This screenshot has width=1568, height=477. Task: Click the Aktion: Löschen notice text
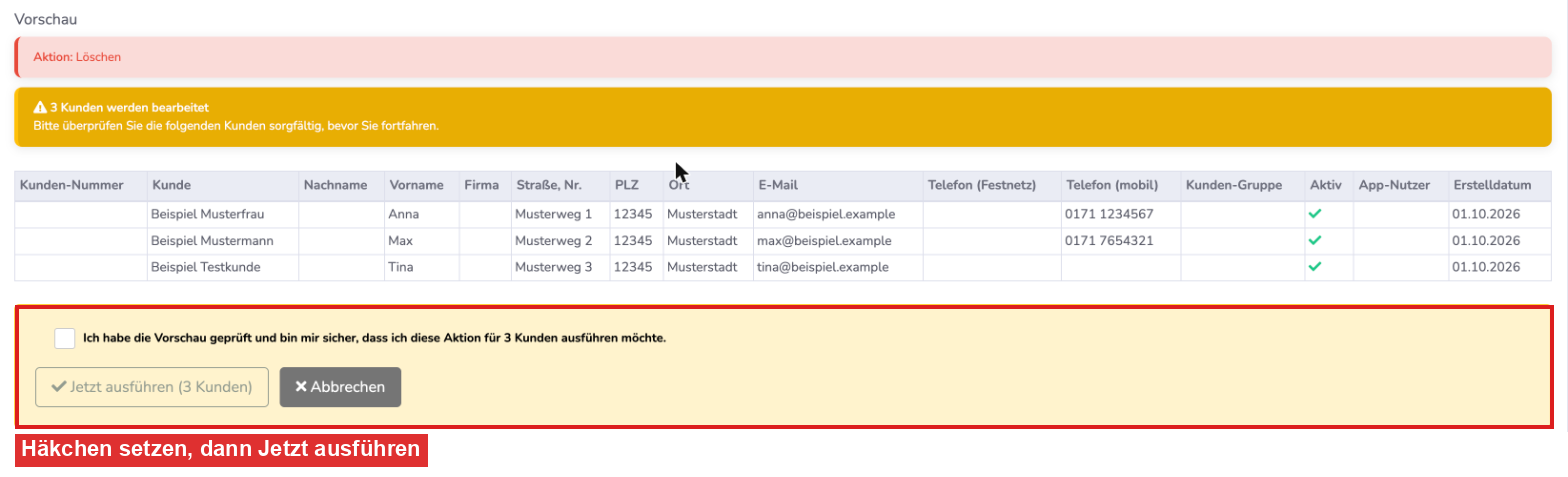[77, 57]
